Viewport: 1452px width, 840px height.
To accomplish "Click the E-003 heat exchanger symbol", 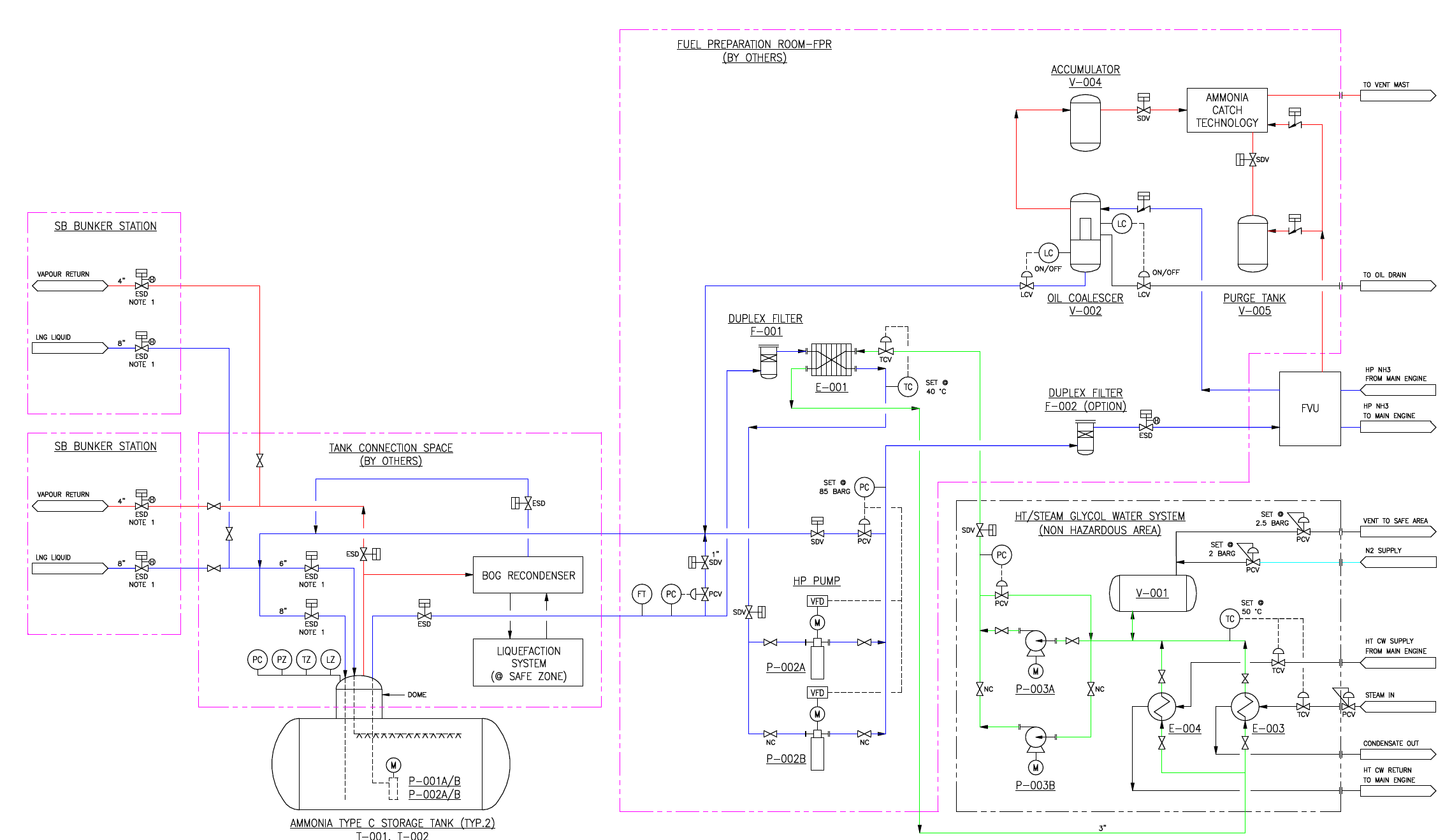I will 1245,706.
